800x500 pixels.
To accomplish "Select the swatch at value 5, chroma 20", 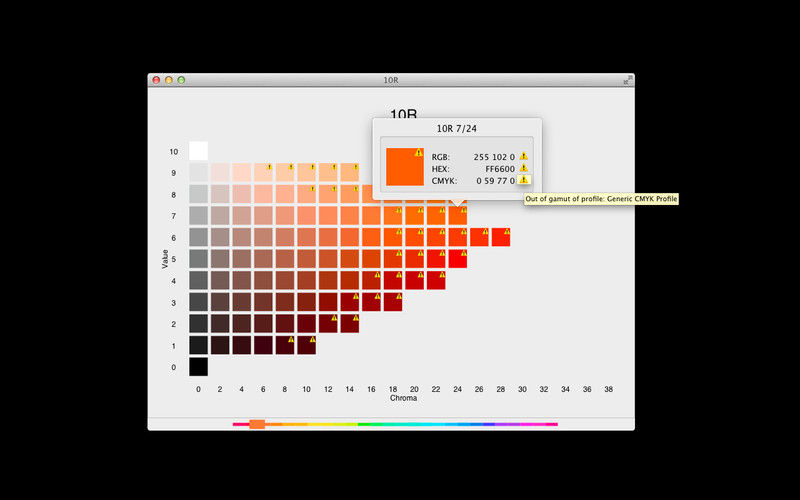I will pyautogui.click(x=415, y=259).
